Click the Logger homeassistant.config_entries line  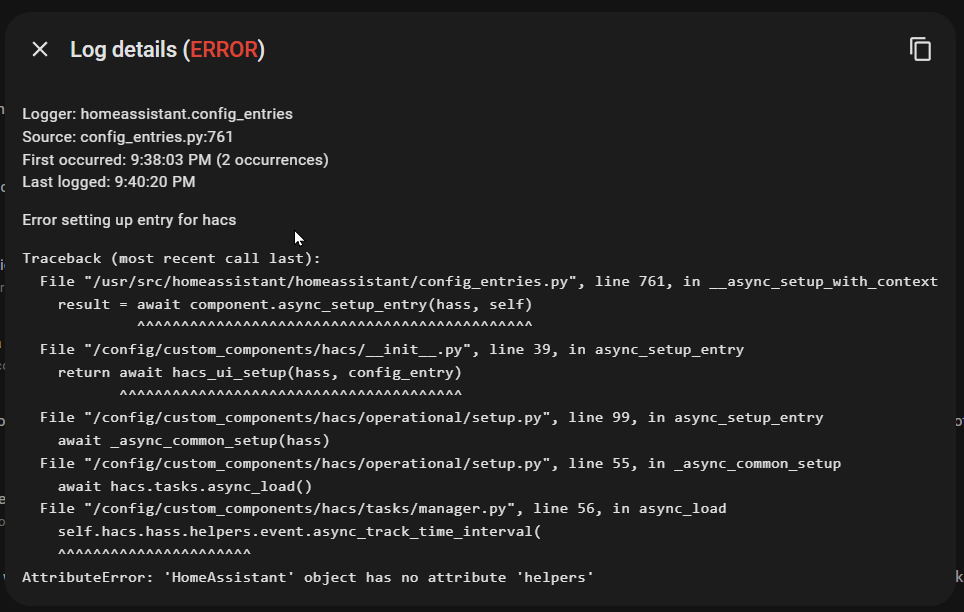[x=157, y=114]
